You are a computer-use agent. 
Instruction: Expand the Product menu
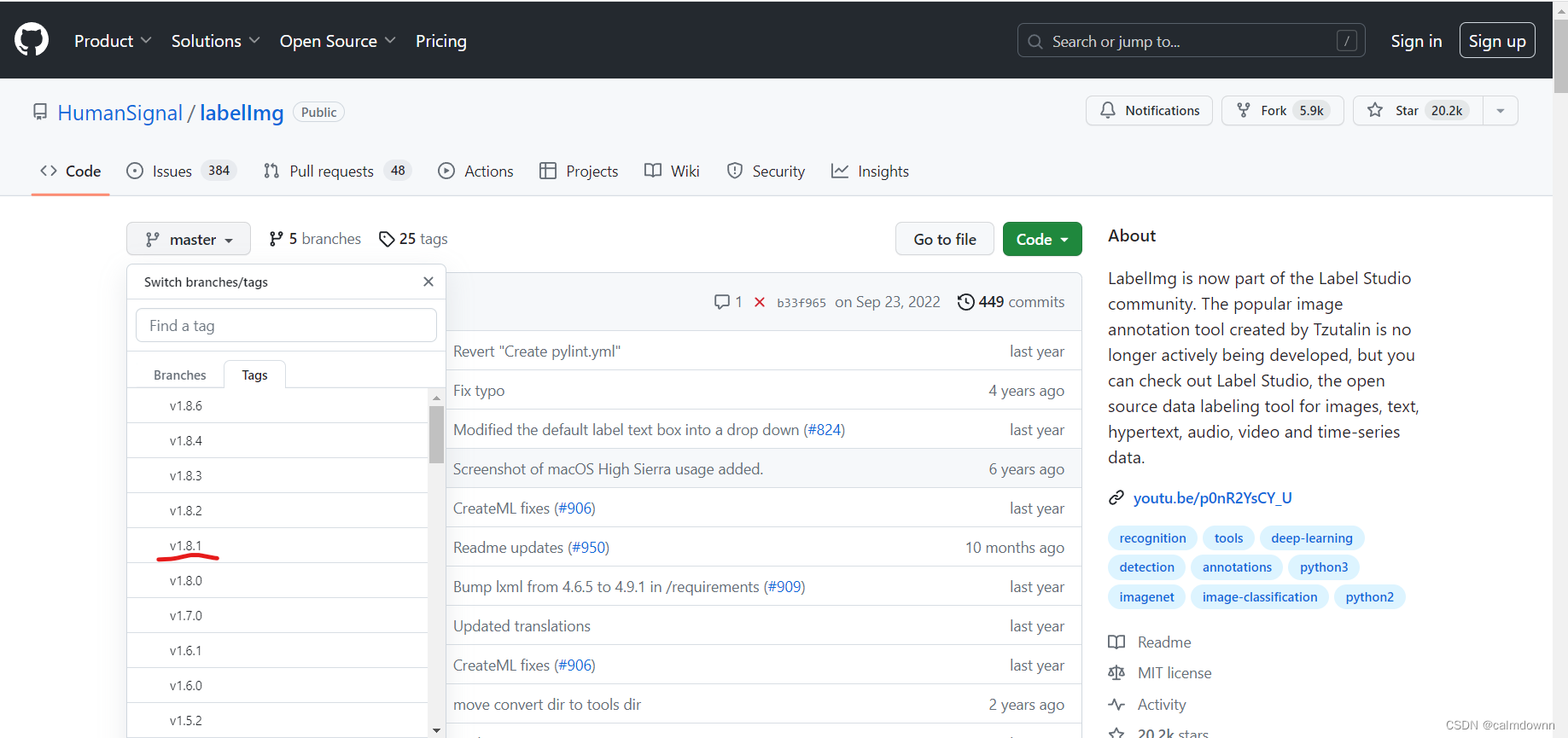tap(113, 41)
